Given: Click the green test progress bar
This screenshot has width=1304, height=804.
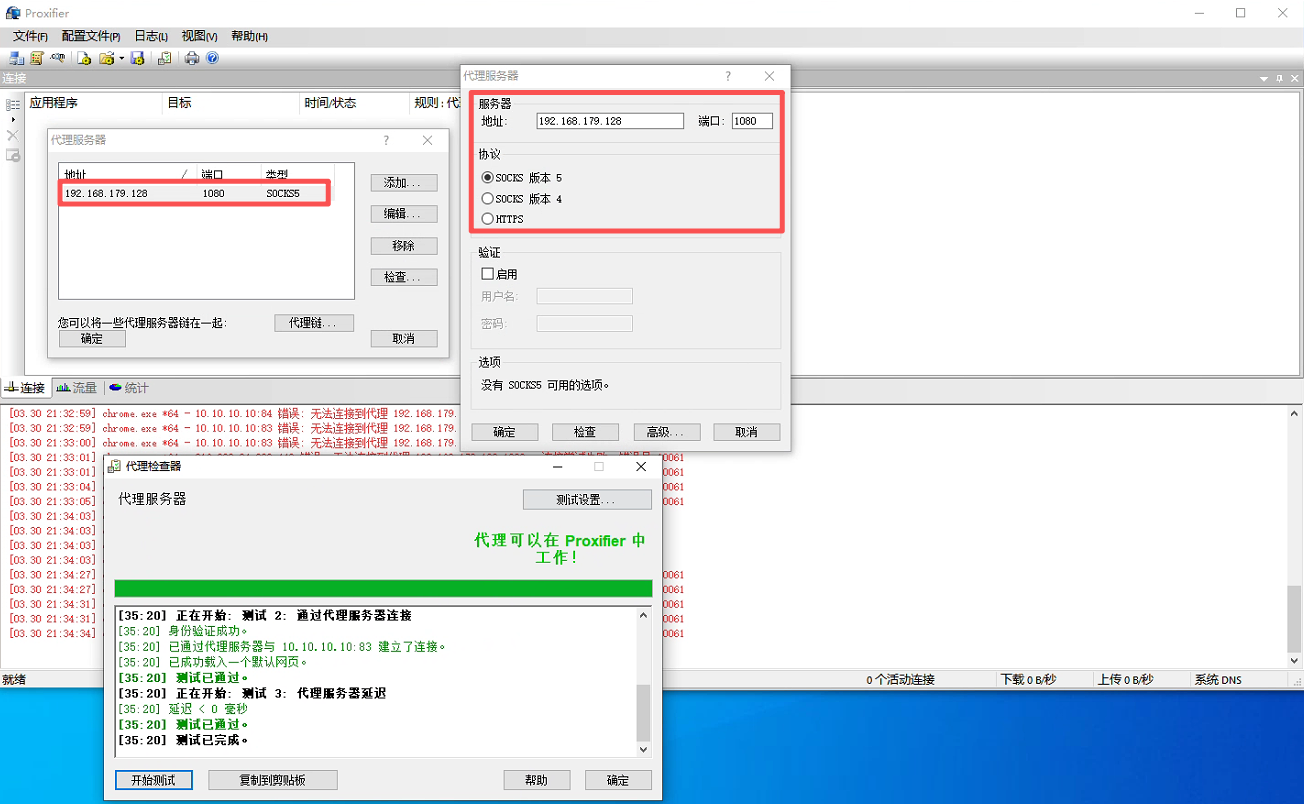Looking at the screenshot, I should [x=383, y=589].
